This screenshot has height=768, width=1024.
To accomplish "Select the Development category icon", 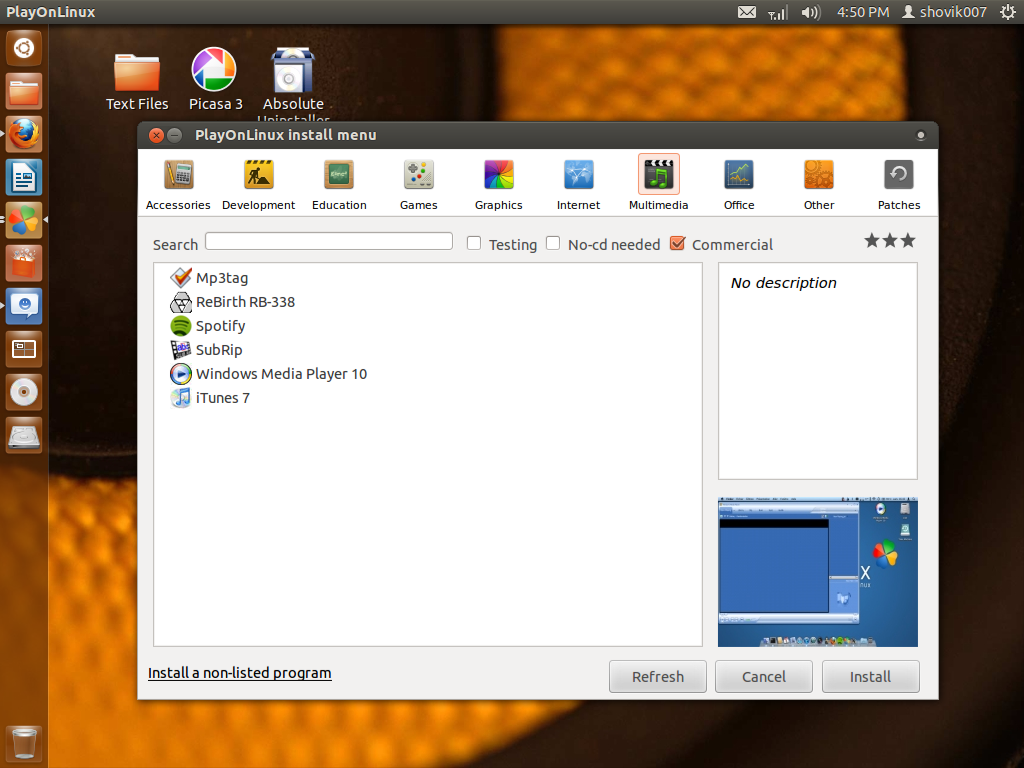I will tap(258, 183).
